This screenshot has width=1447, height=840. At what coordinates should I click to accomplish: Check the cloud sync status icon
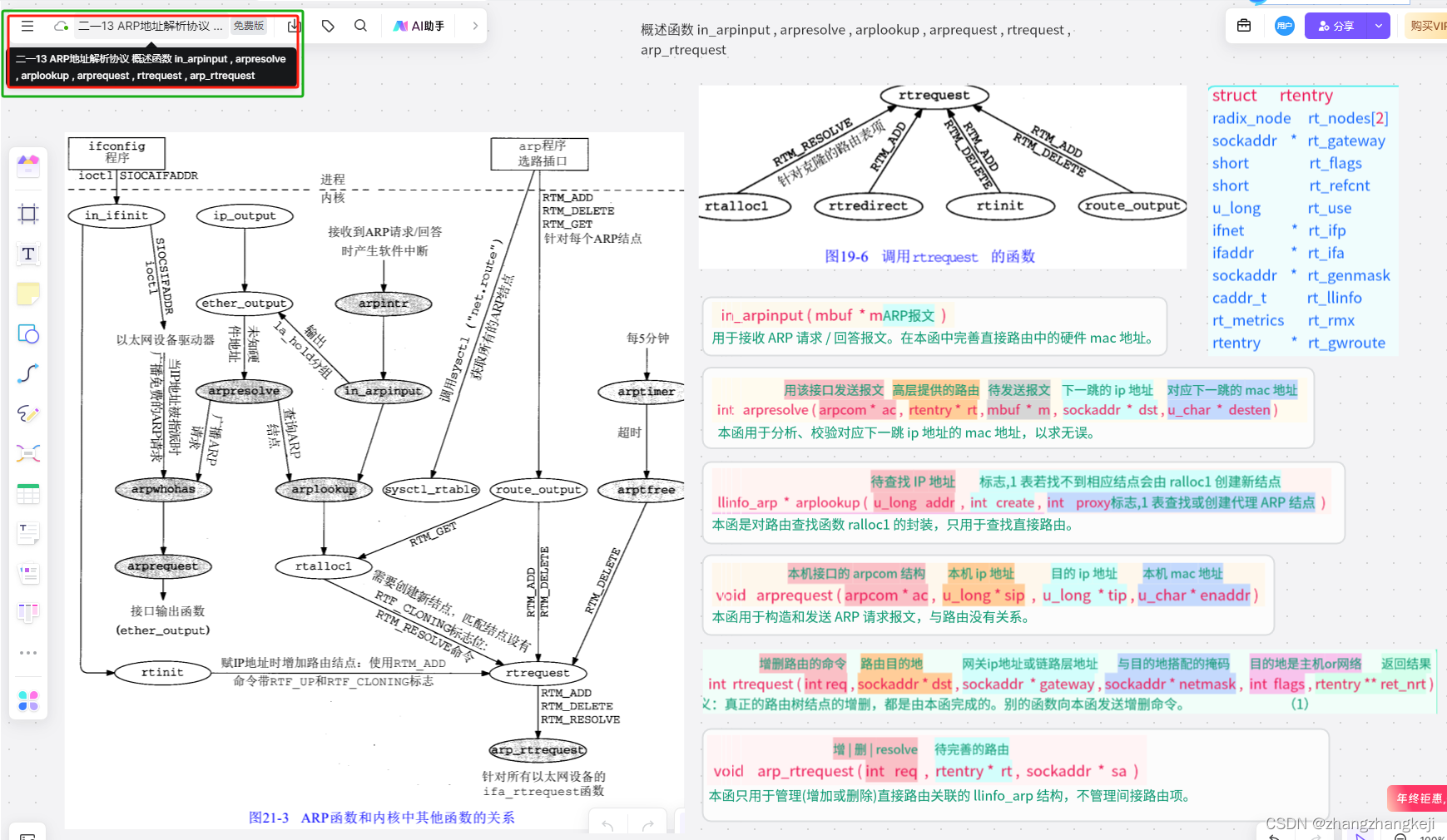coord(61,26)
